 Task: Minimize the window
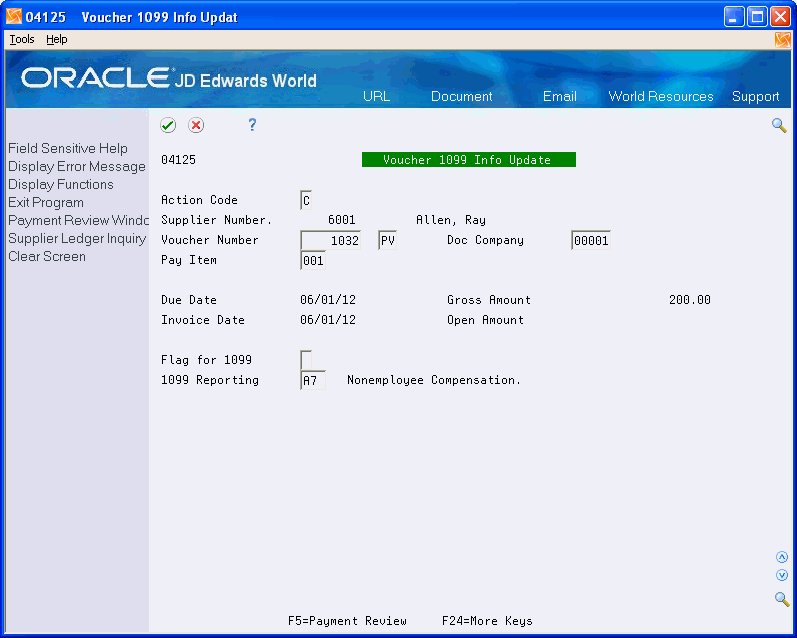[733, 17]
